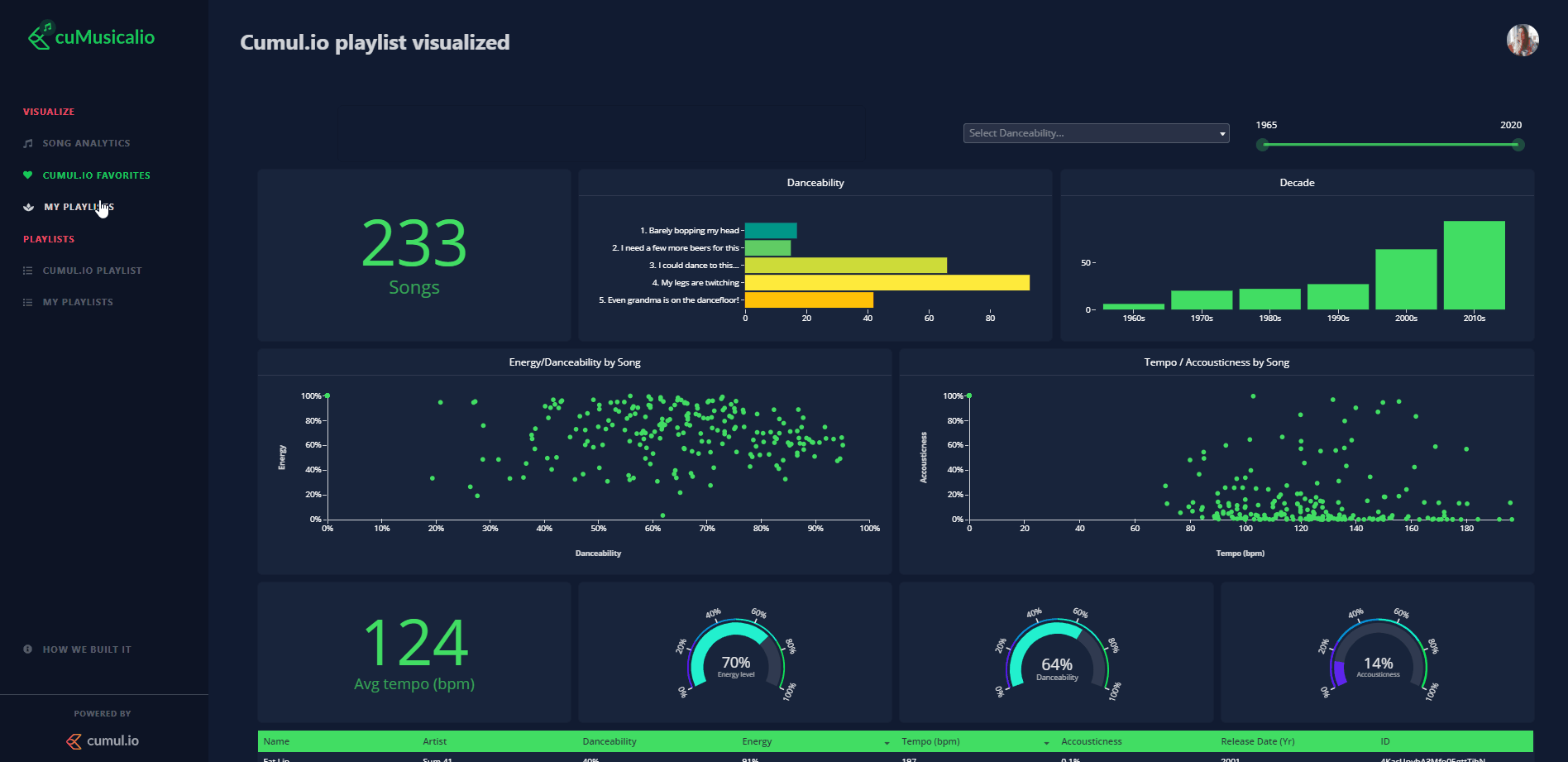
Task: Click the Tempo (bpm) column sort arrow
Action: 1046,742
